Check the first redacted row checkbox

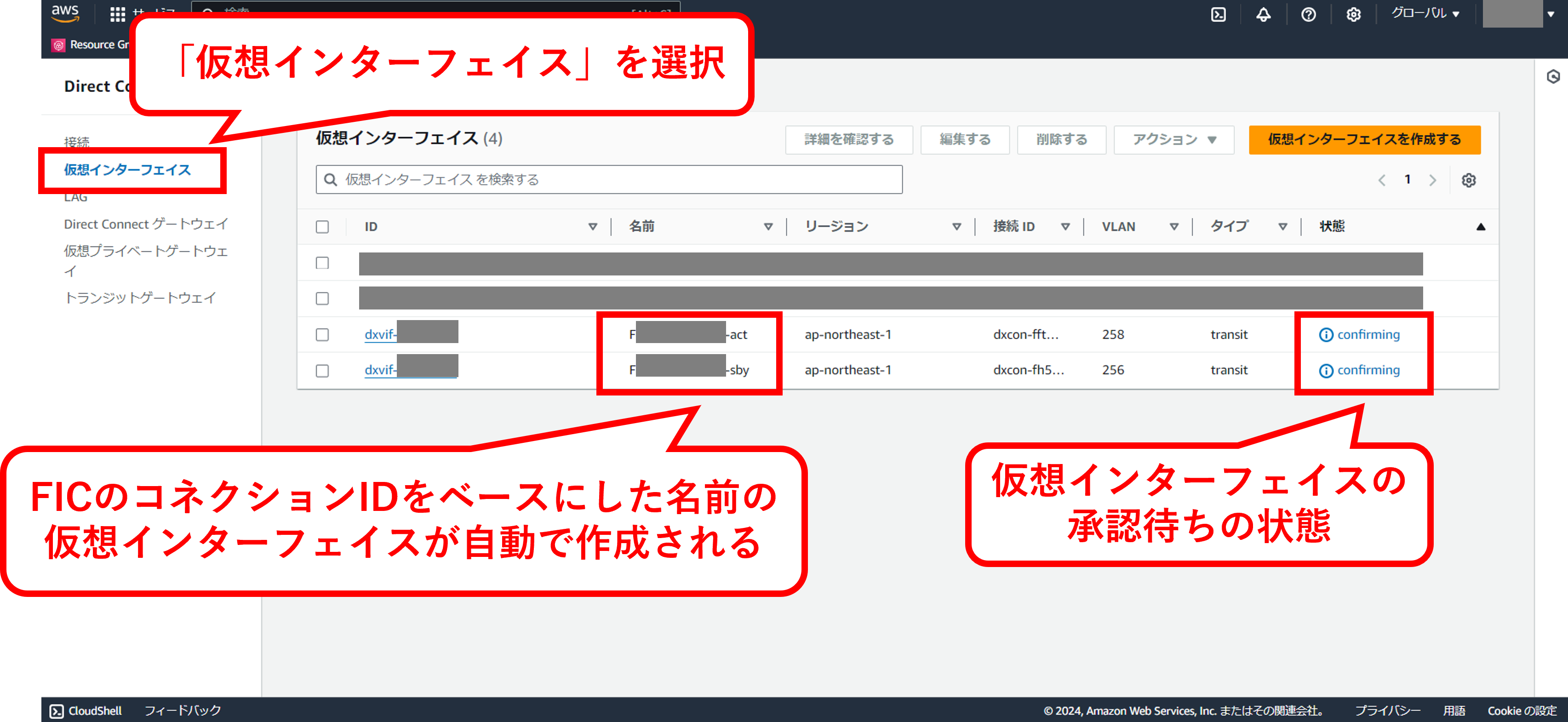[x=323, y=263]
